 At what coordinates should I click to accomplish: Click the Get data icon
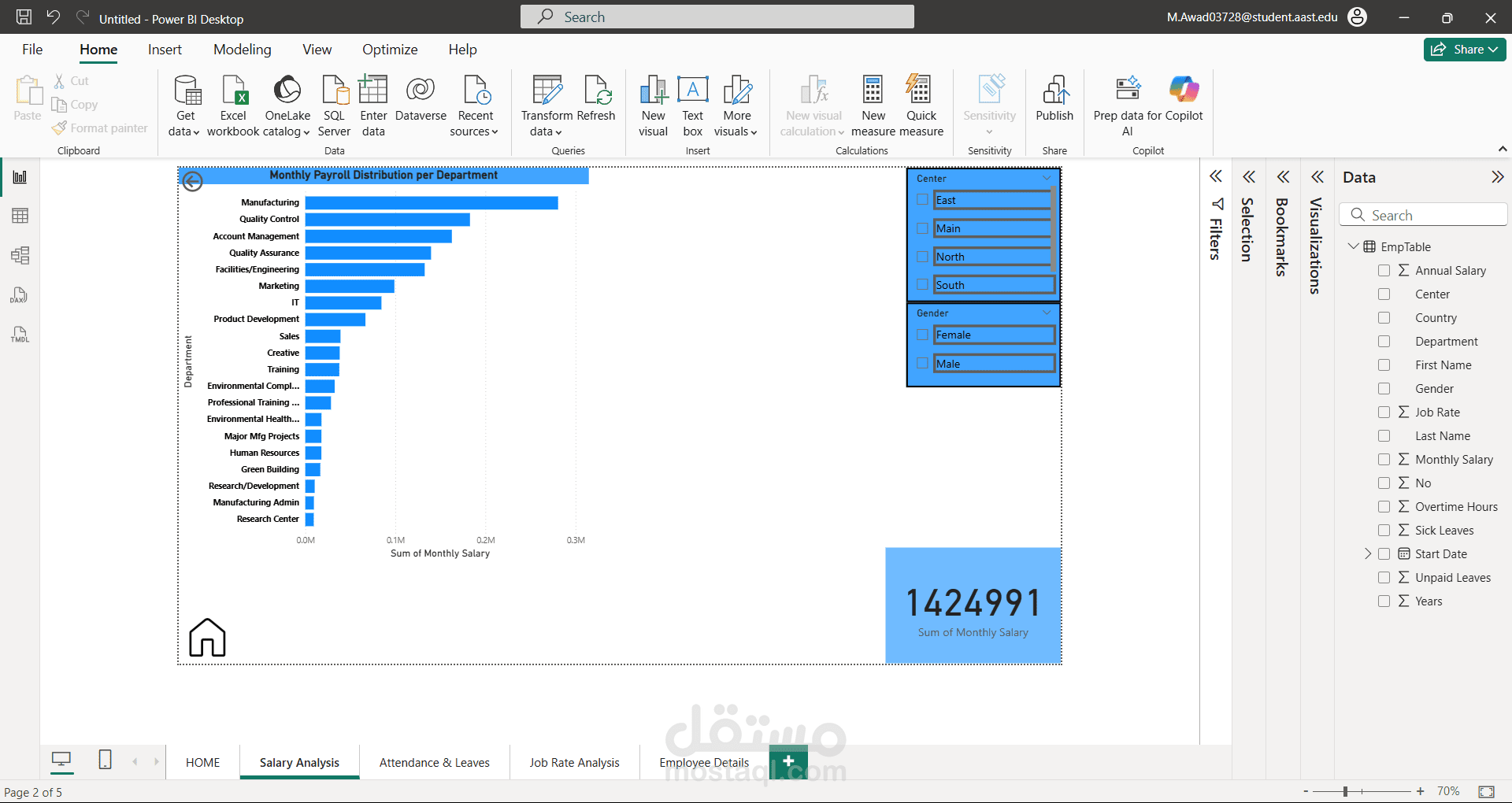point(186,91)
